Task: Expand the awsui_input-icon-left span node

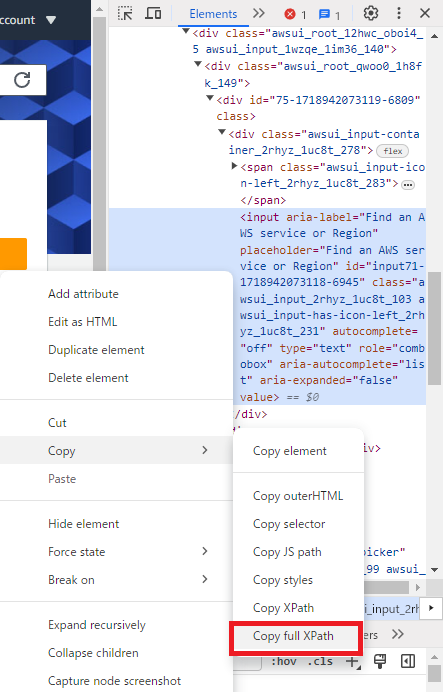Action: (x=234, y=166)
